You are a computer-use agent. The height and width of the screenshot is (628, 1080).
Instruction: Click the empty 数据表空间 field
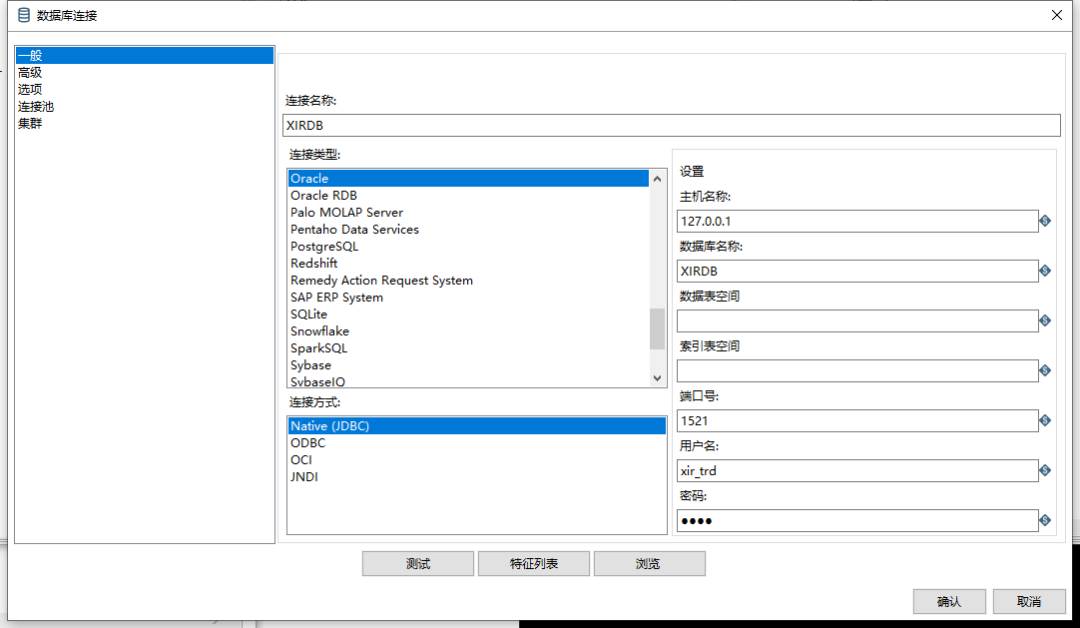pyautogui.click(x=858, y=321)
